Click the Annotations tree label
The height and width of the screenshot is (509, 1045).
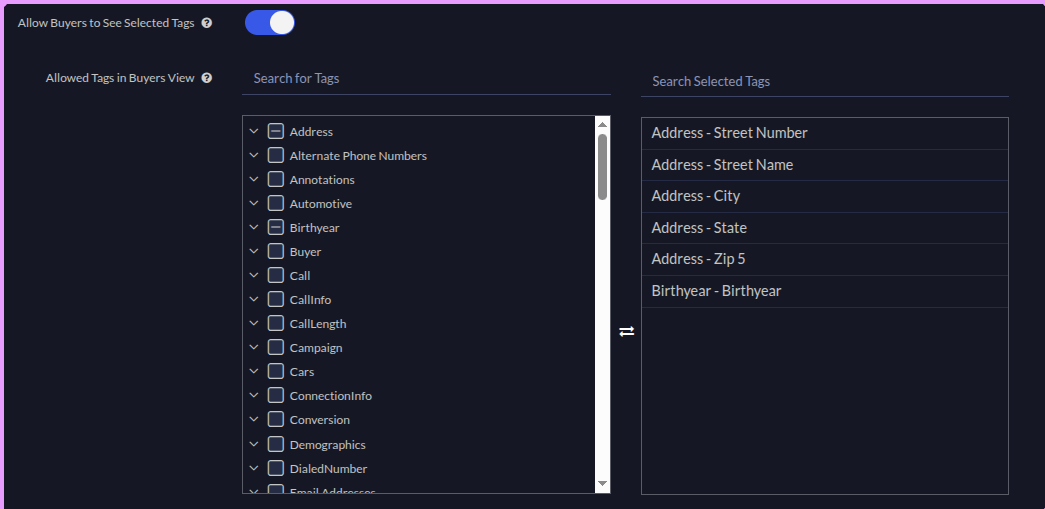(322, 180)
